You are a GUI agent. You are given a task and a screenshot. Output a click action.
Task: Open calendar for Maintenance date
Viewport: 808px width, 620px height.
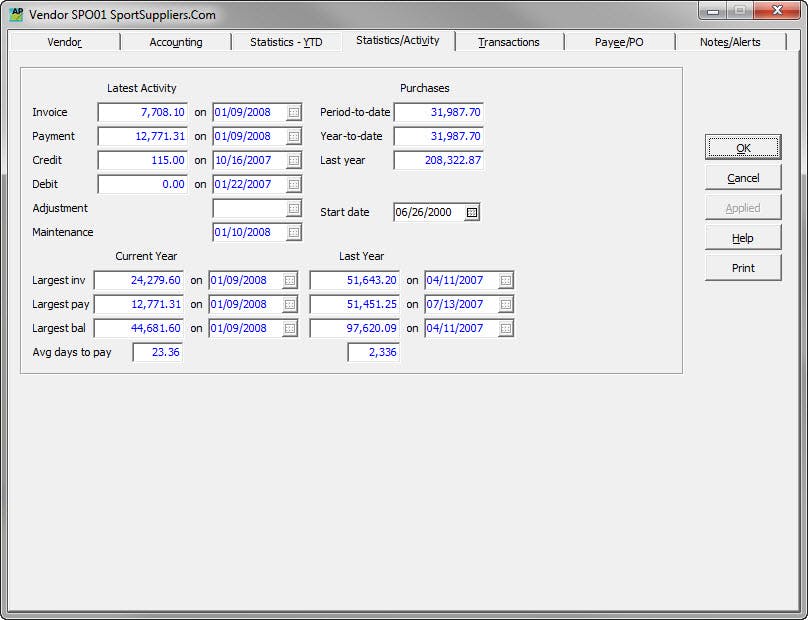coord(294,232)
